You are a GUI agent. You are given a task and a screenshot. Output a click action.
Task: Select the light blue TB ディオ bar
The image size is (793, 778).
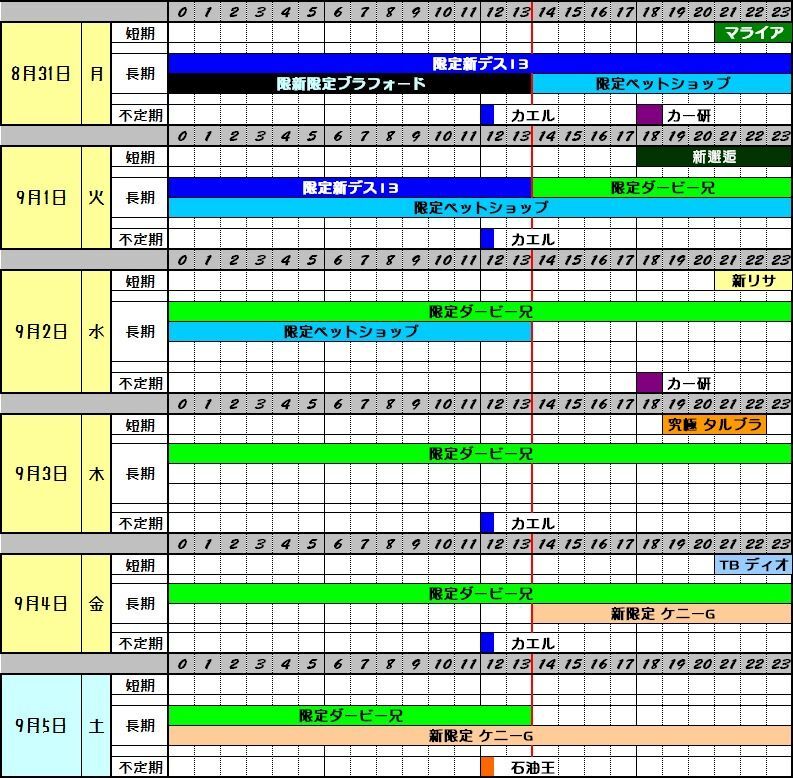tap(752, 565)
